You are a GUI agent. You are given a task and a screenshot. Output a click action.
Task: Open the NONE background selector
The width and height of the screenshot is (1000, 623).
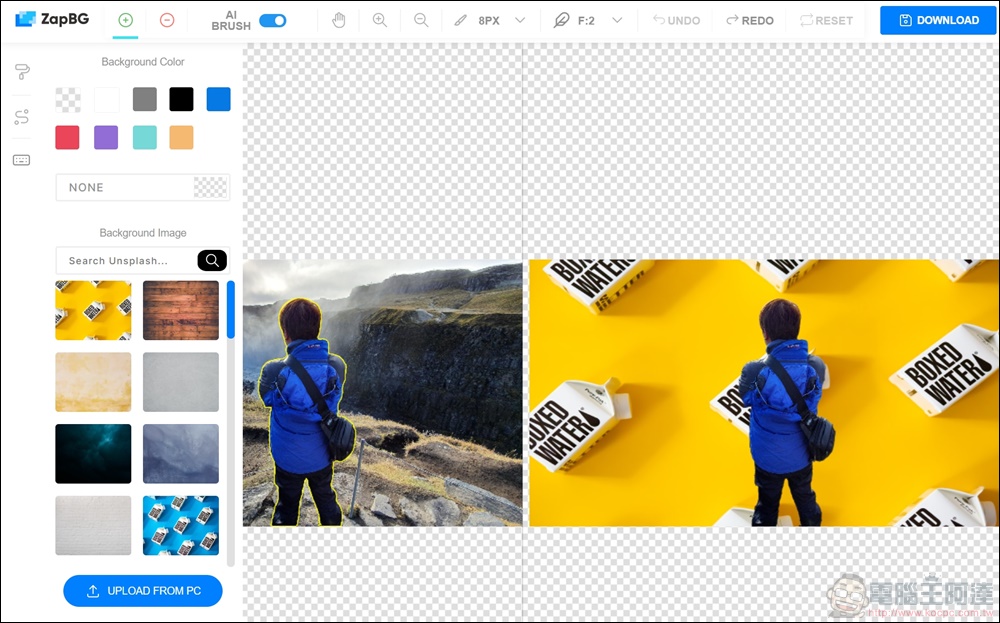[x=142, y=187]
